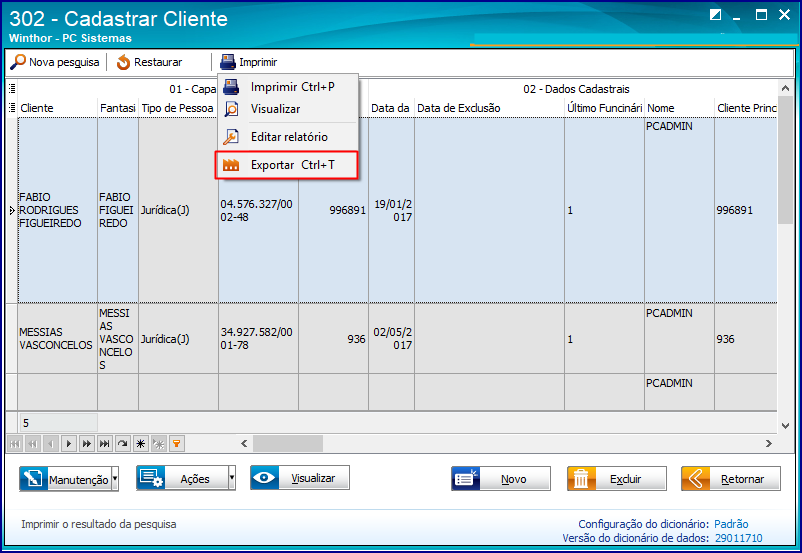802x553 pixels.
Task: Click the row indicator arrow for FABIO row
Action: point(12,210)
